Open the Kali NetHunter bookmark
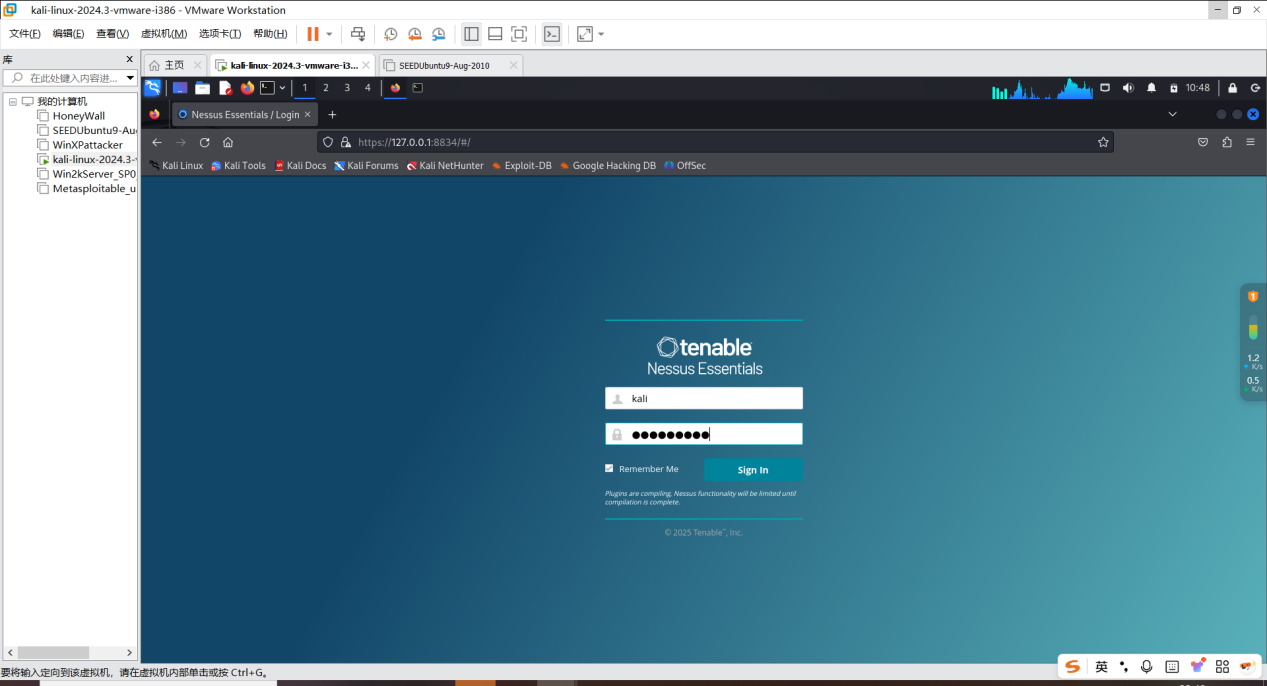Screen dimensions: 1267x686 [445, 166]
